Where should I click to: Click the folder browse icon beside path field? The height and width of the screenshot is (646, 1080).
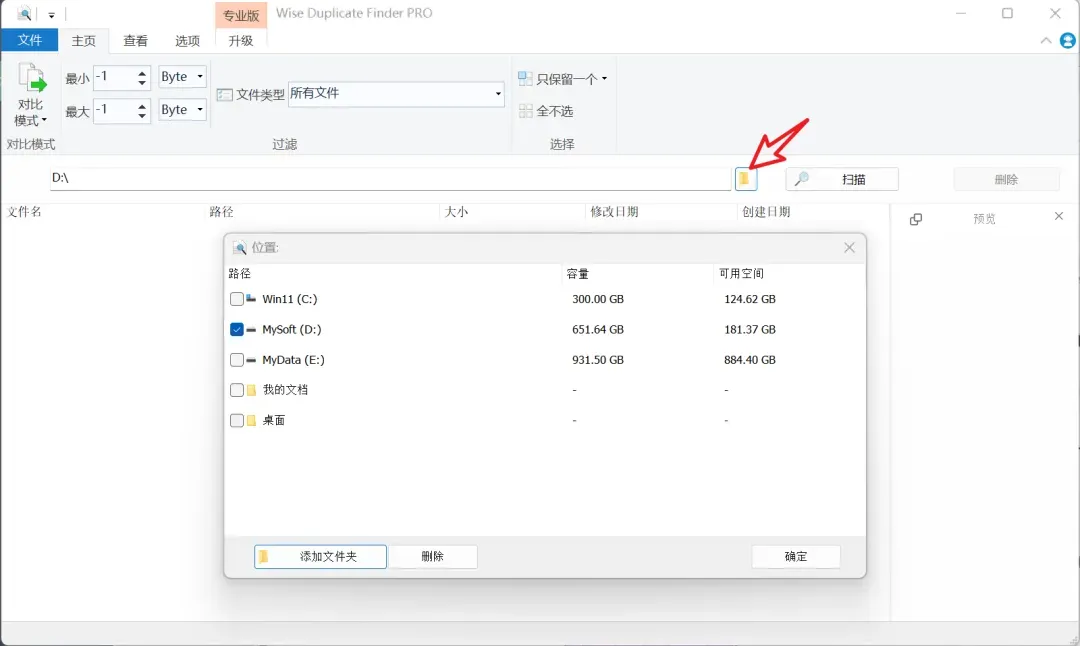click(x=745, y=179)
